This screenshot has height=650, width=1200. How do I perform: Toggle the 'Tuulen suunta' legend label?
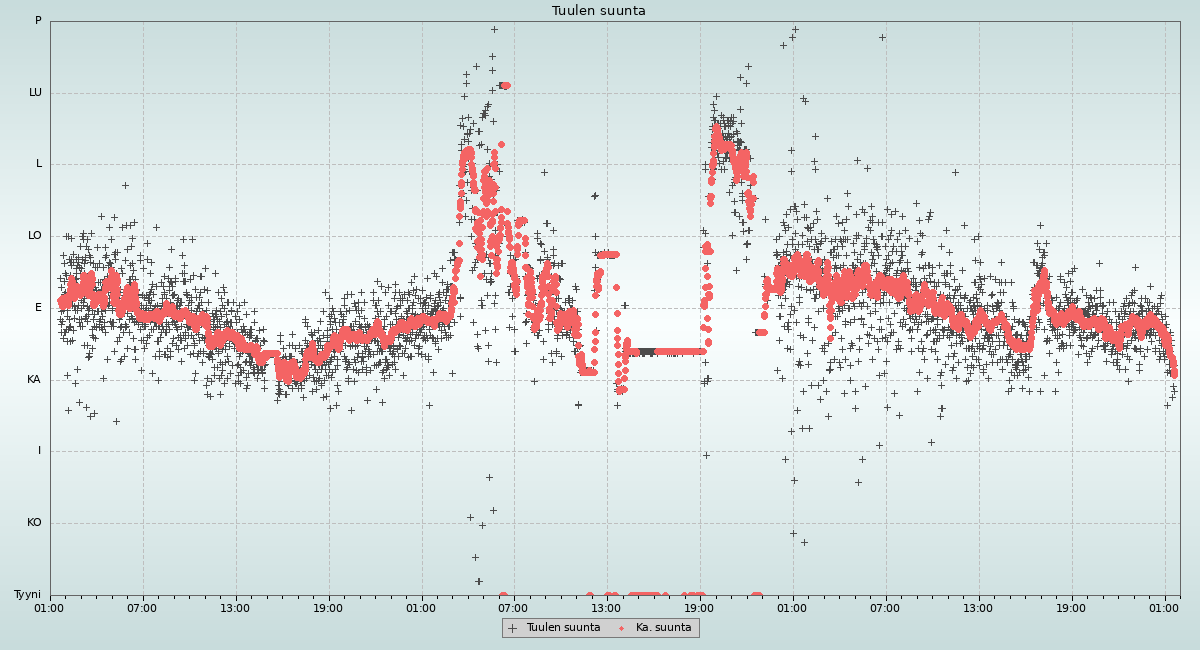pos(563,628)
